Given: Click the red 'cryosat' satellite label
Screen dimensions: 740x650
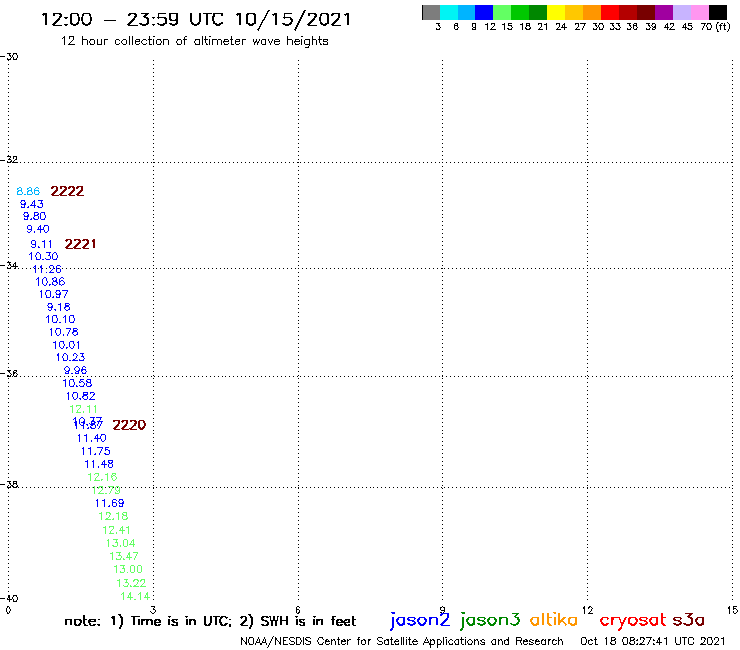Looking at the screenshot, I should (633, 620).
